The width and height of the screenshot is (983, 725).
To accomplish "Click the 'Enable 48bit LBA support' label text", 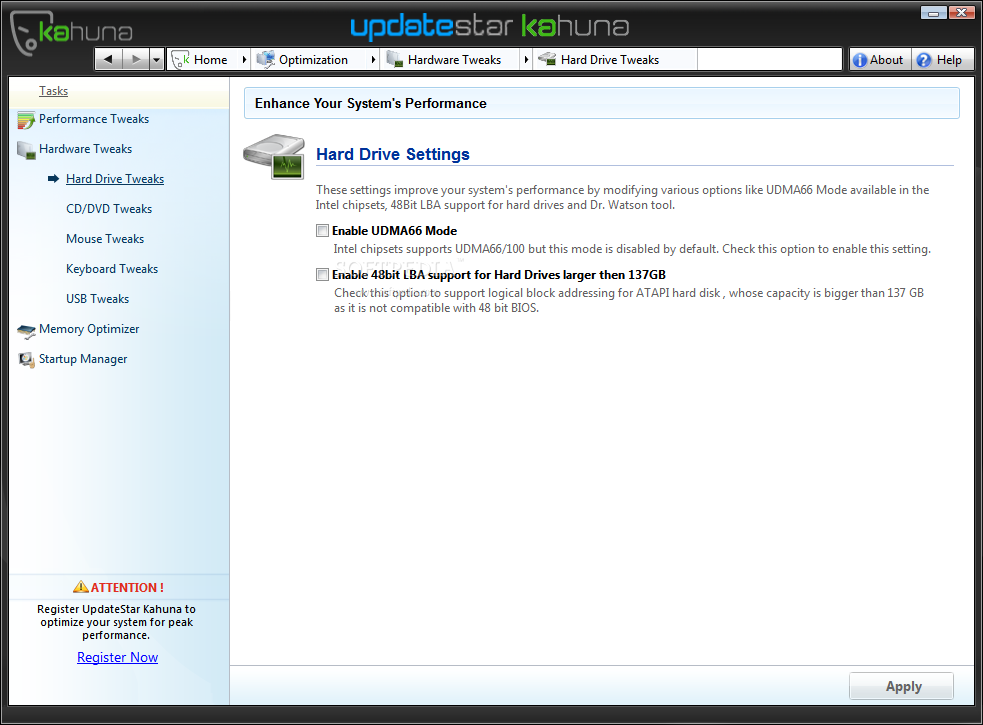I will [499, 275].
